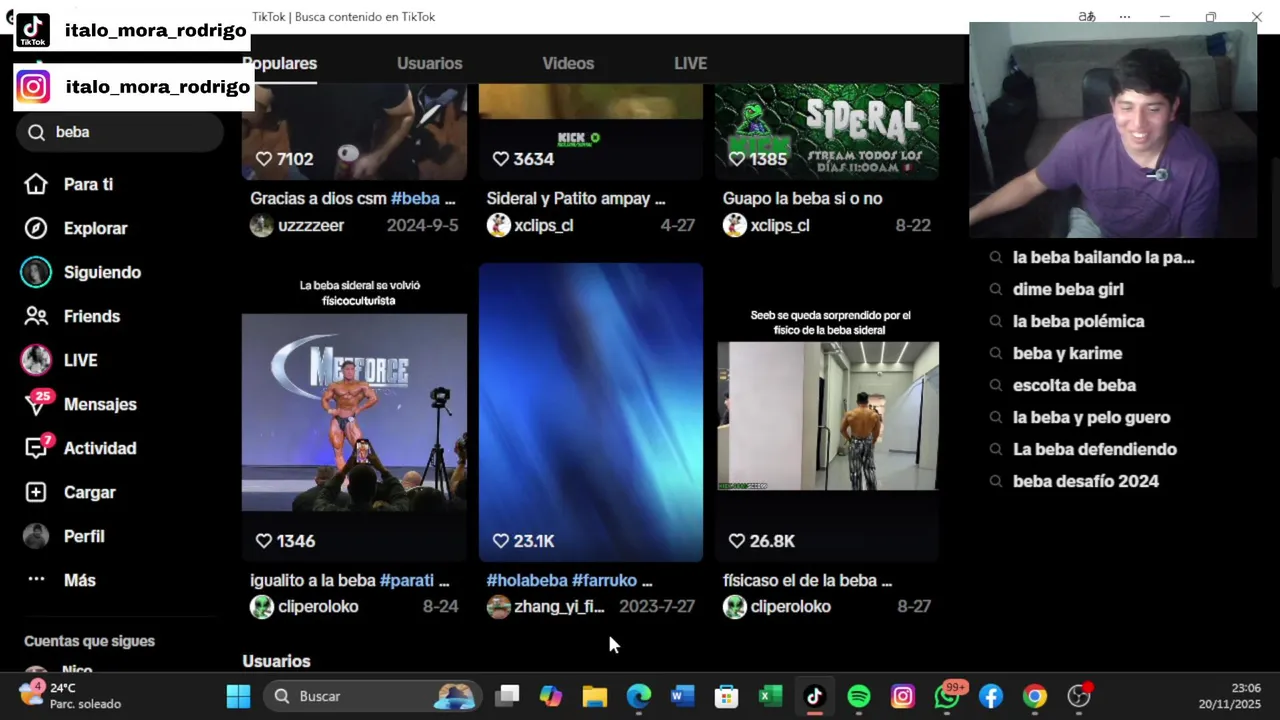Image resolution: width=1280 pixels, height=720 pixels.
Task: Click físicaso el de la beba caption
Action: 807,580
